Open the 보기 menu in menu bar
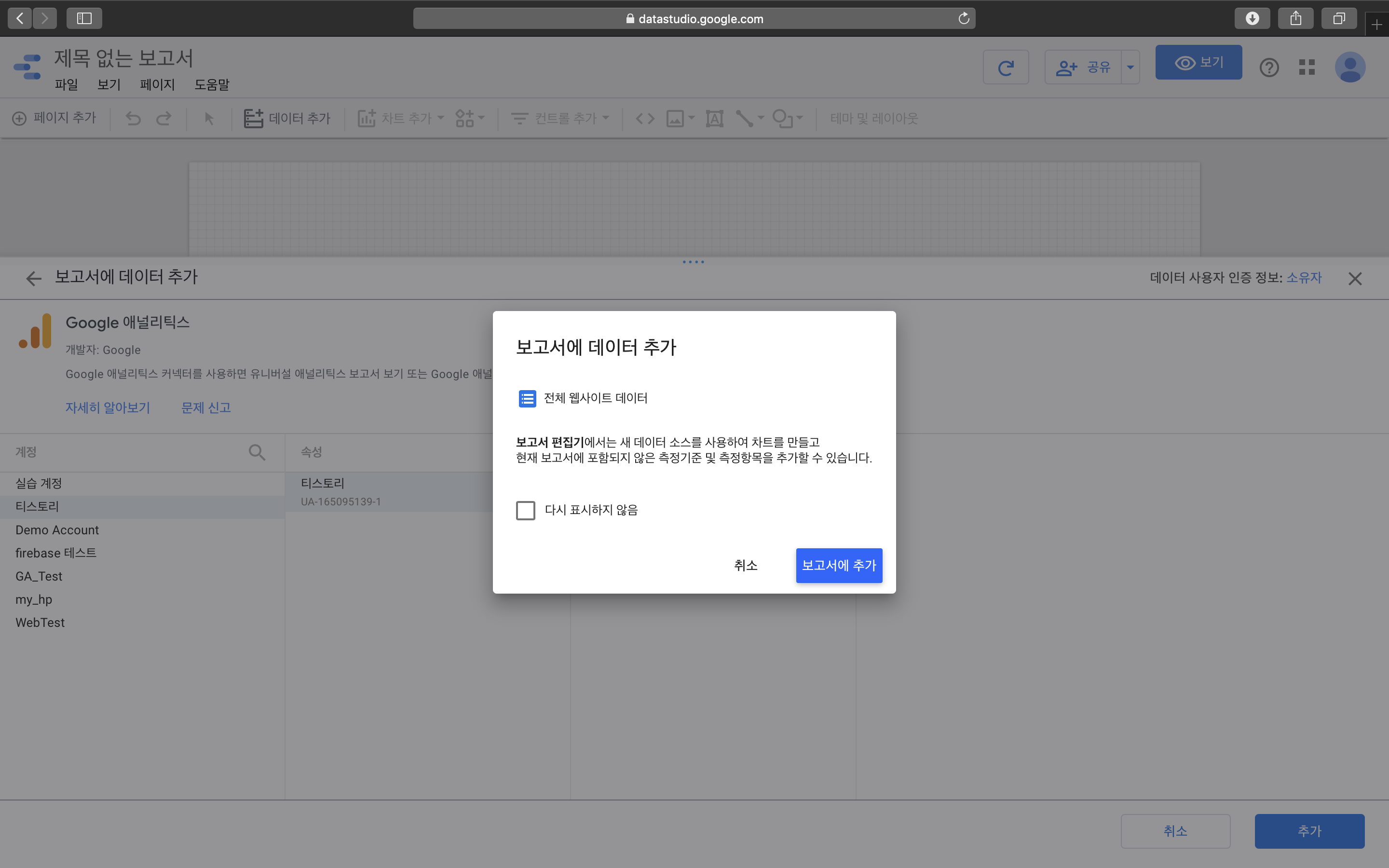1389x868 pixels. [x=109, y=84]
